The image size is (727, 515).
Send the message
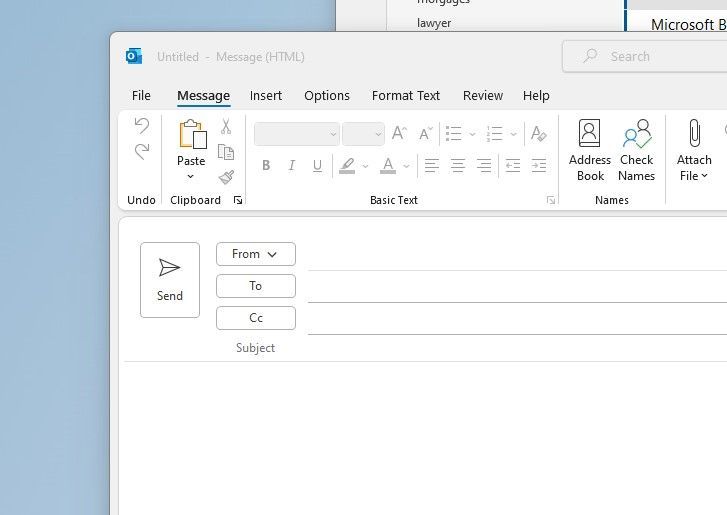click(170, 280)
